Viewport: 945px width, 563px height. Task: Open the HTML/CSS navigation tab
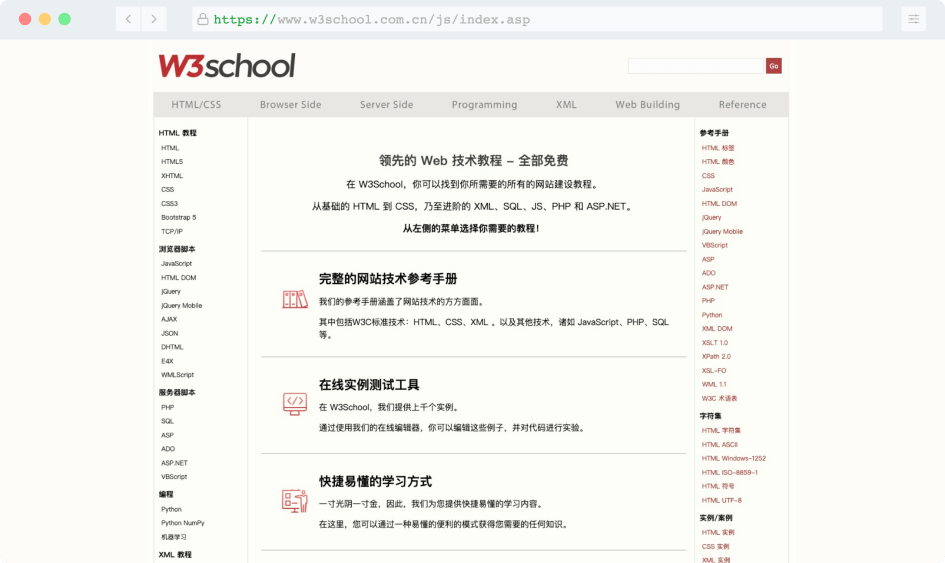[196, 104]
